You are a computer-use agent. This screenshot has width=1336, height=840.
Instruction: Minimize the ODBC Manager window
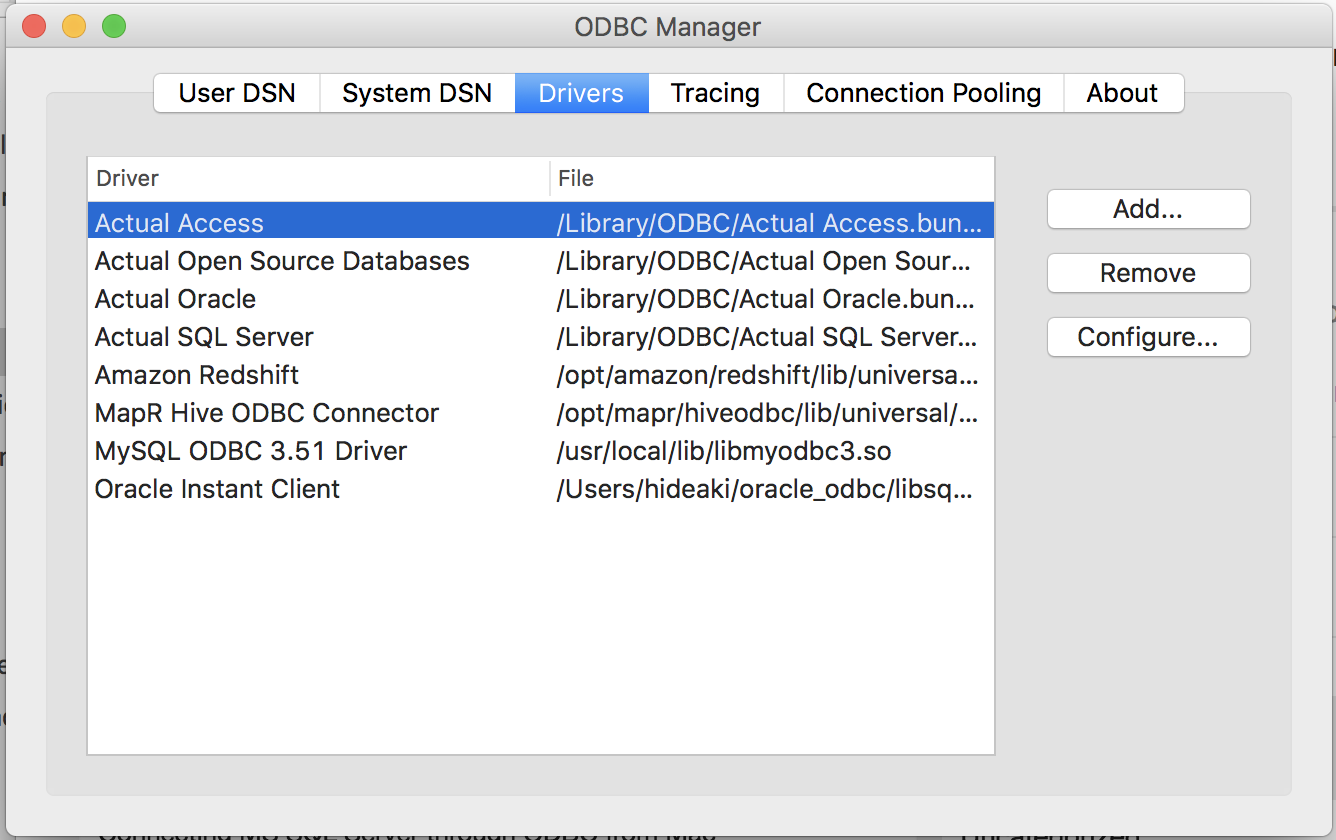point(73,26)
